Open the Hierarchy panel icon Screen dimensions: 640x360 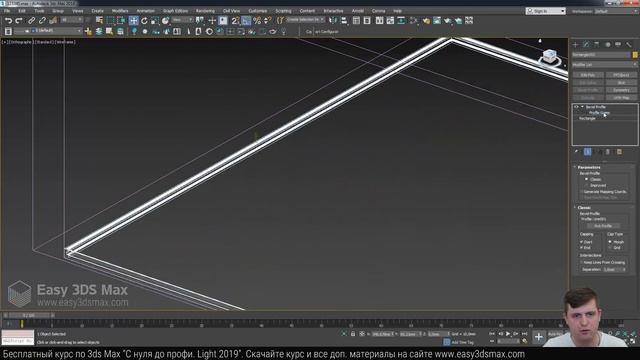click(596, 44)
